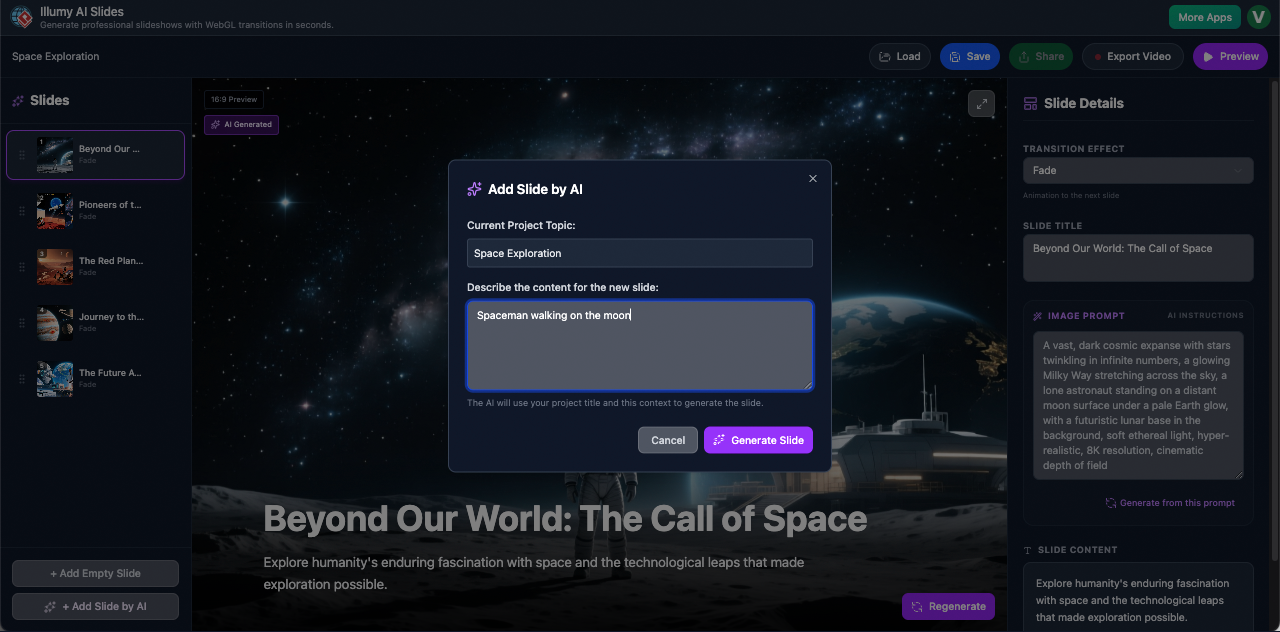1280x632 pixels.
Task: Click the Save button in toolbar
Action: click(x=969, y=57)
